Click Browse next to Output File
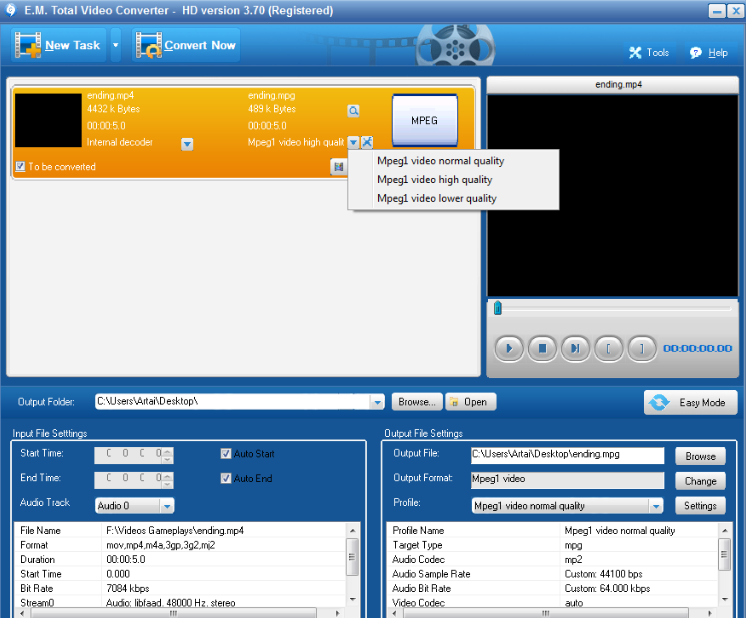The height and width of the screenshot is (618, 746). tap(700, 456)
